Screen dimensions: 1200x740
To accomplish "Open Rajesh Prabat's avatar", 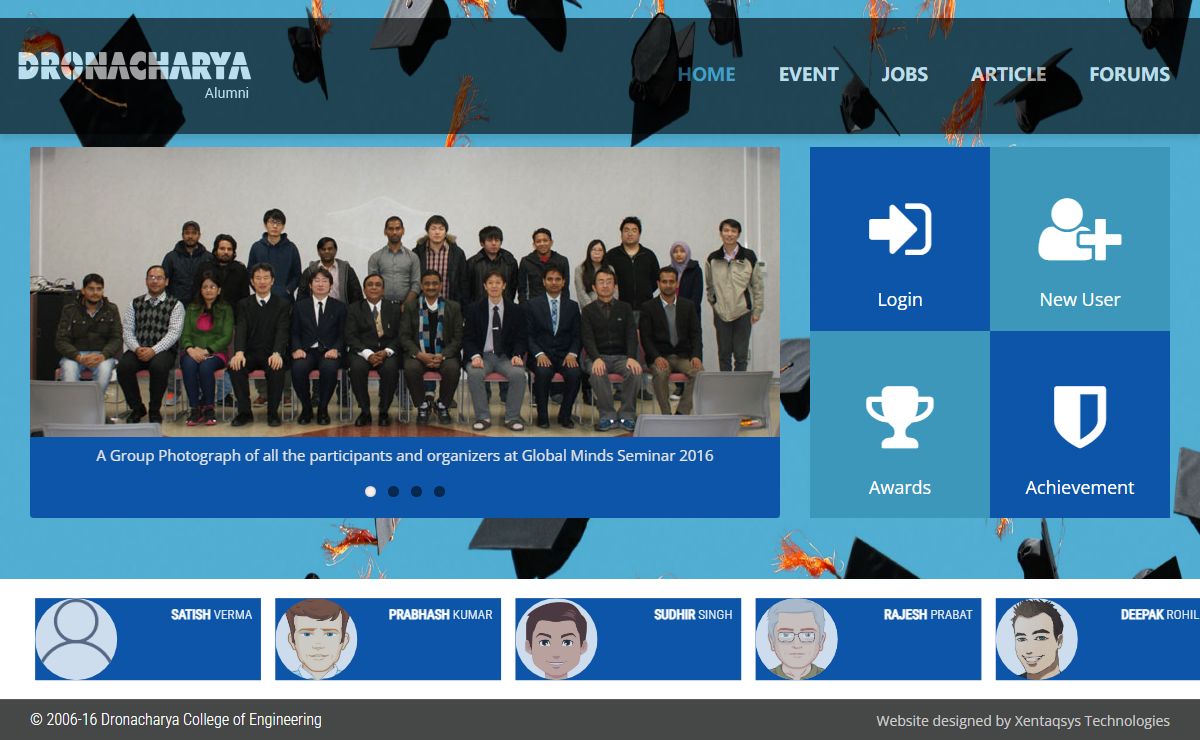I will tap(796, 639).
